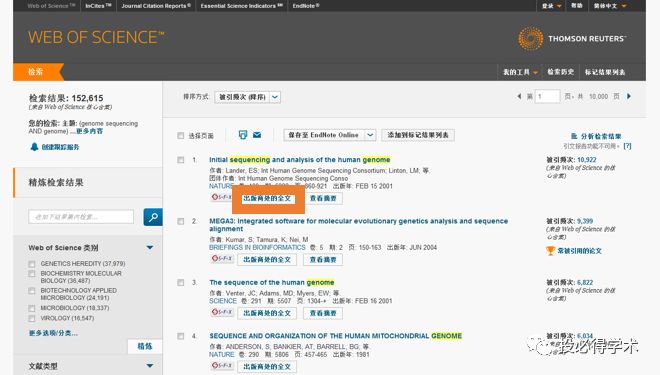Open the InCites top tab
Viewport: 660px width, 375px height.
tap(98, 6)
